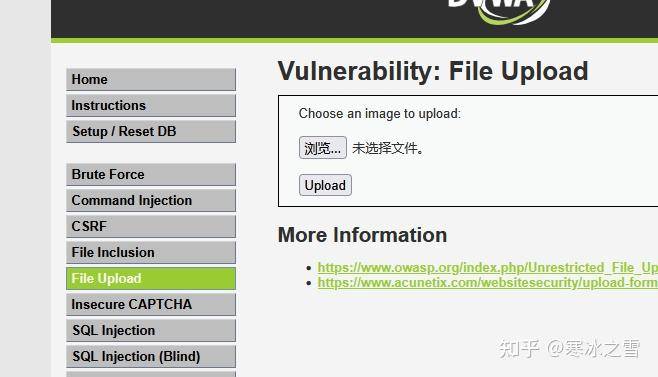Open File Inclusion module
The height and width of the screenshot is (377, 658).
tap(151, 252)
